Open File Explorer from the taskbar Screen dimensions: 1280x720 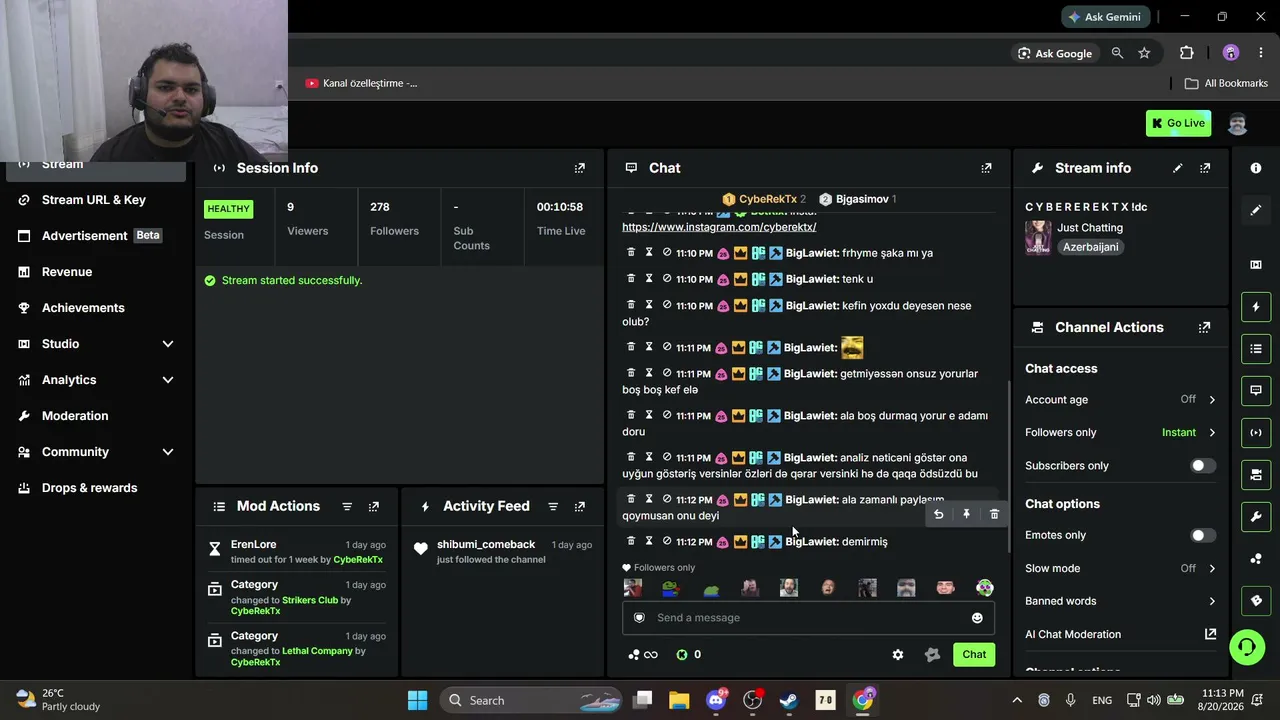(x=679, y=700)
